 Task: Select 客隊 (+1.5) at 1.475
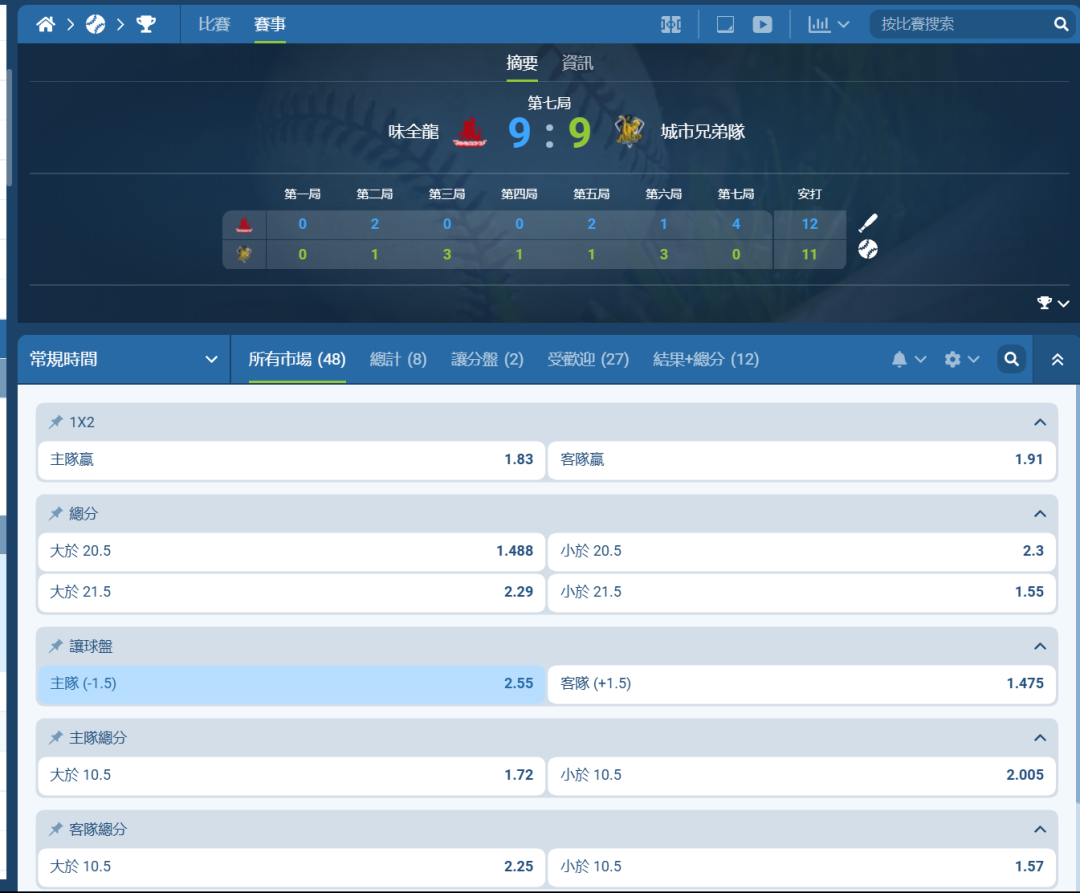(802, 684)
